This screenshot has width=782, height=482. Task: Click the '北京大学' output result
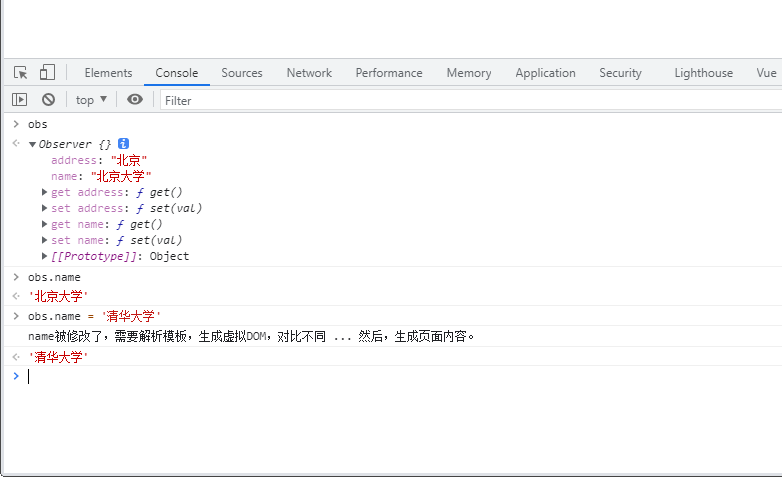coord(58,296)
